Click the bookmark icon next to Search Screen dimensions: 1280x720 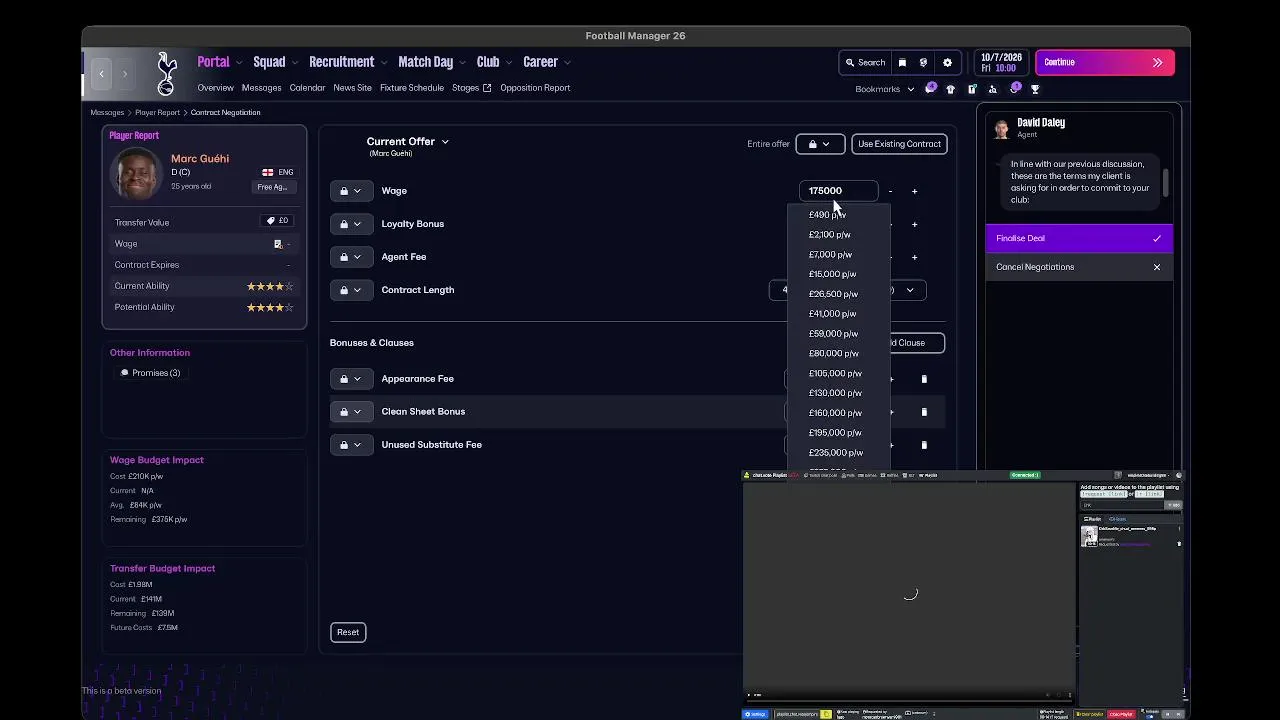click(902, 62)
